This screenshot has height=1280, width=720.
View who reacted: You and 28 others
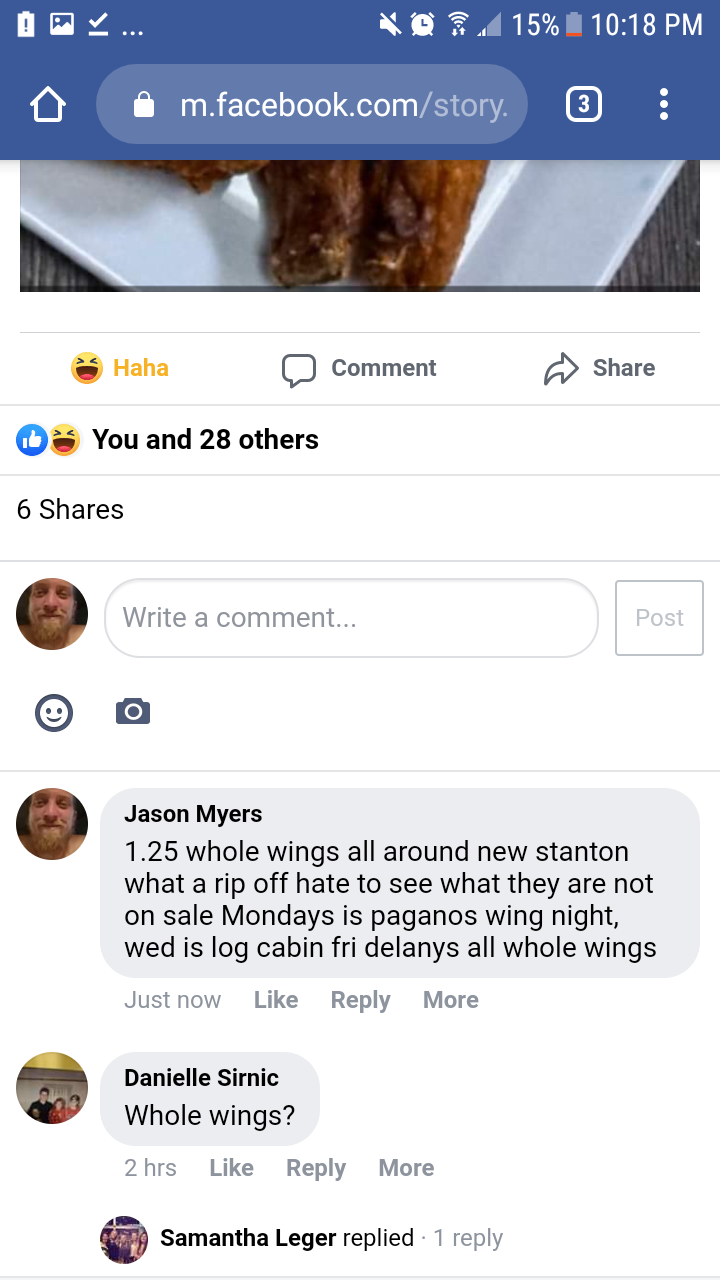(x=204, y=440)
